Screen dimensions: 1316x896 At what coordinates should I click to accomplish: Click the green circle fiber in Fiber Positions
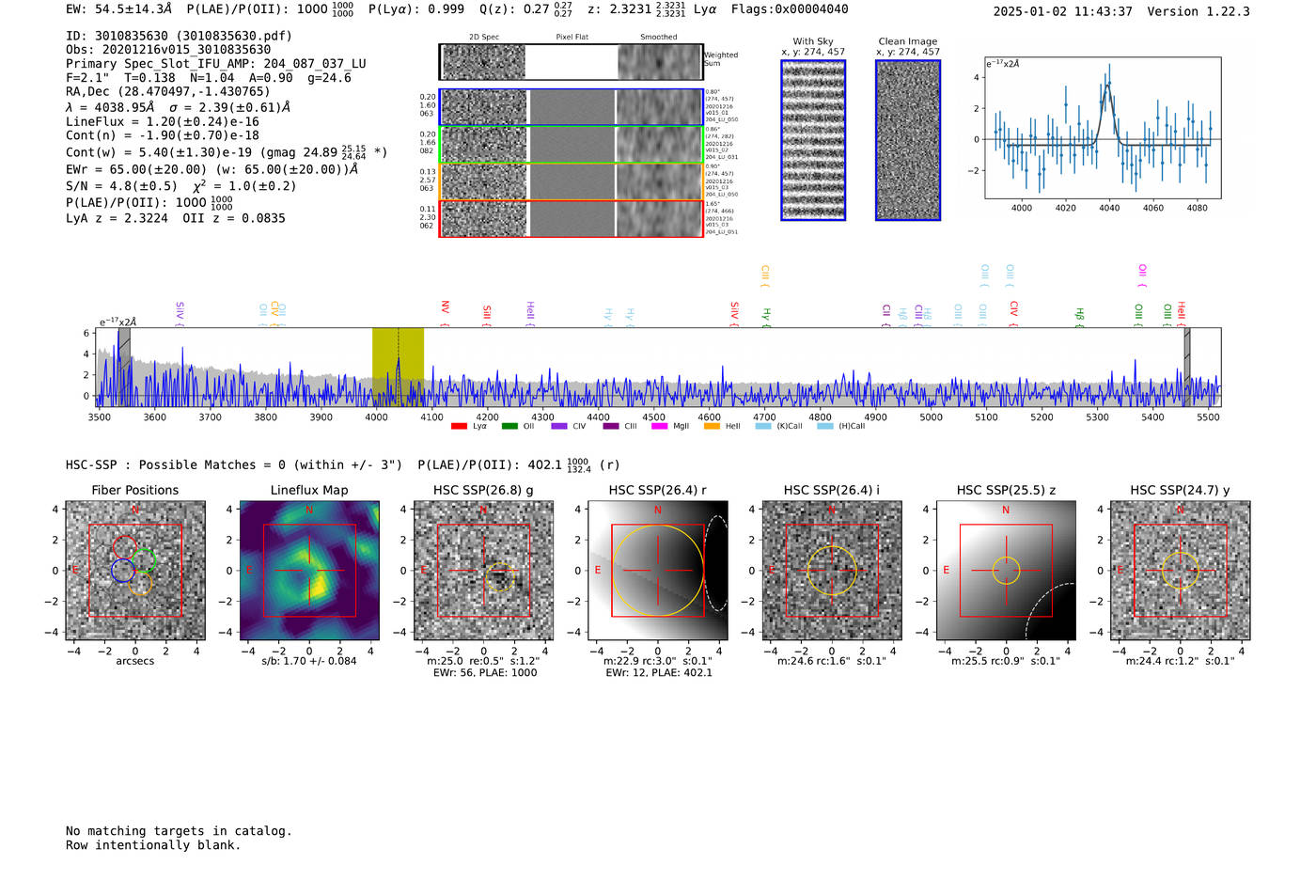(143, 561)
